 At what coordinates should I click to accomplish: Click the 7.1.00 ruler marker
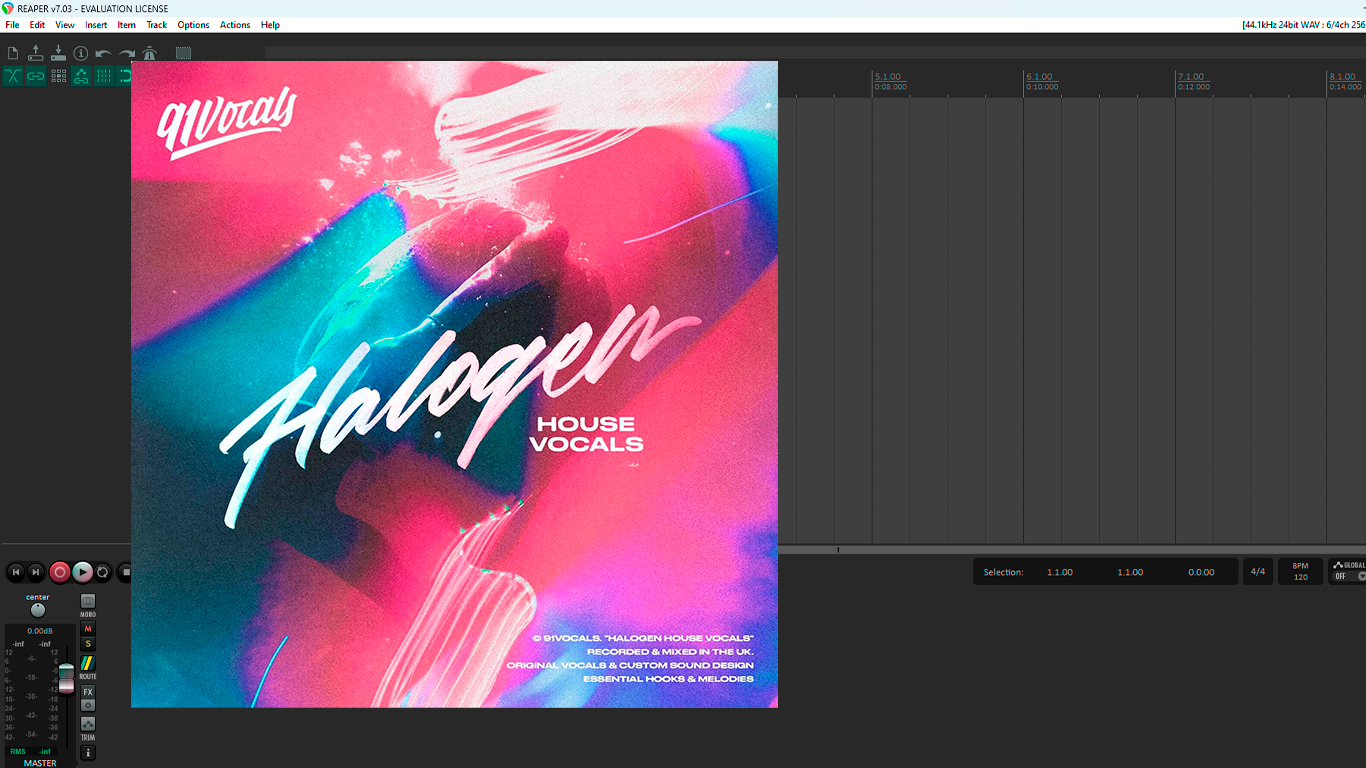1191,77
